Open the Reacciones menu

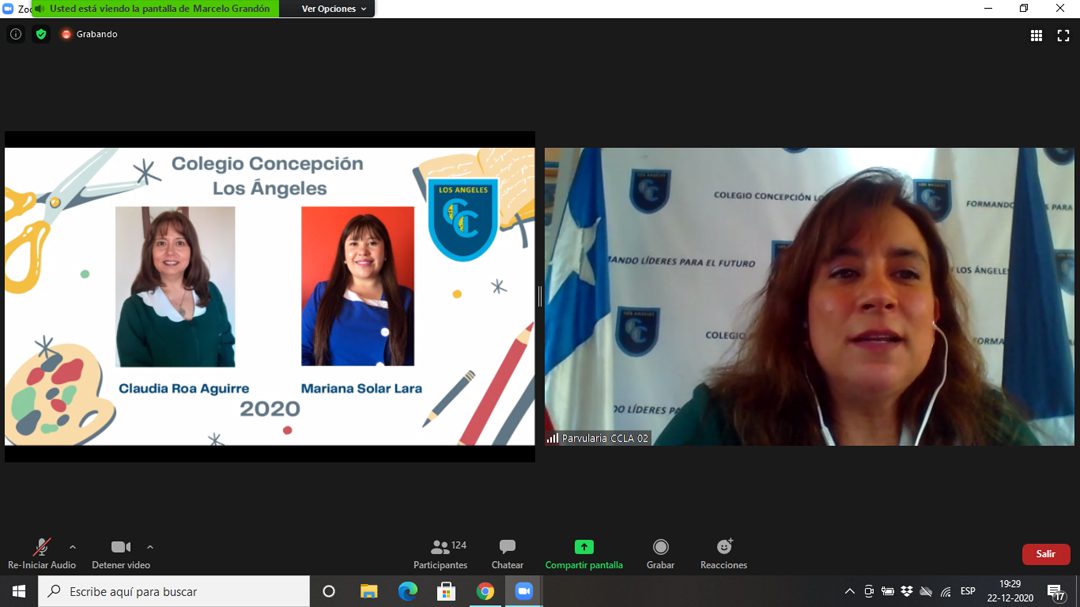(x=724, y=553)
